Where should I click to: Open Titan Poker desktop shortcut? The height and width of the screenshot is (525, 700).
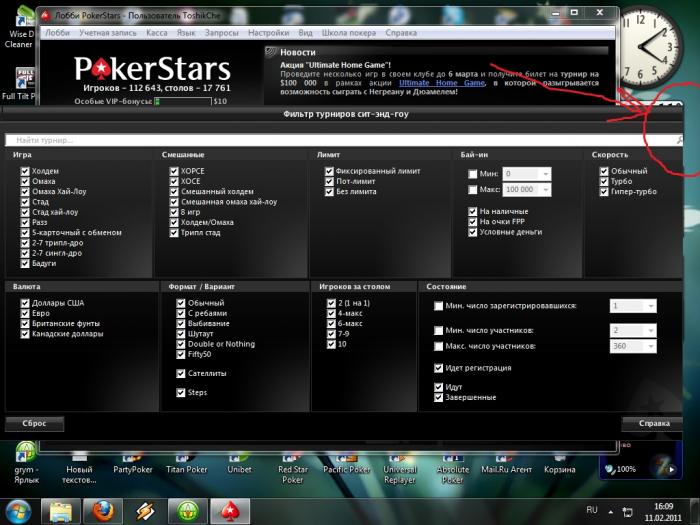click(187, 464)
